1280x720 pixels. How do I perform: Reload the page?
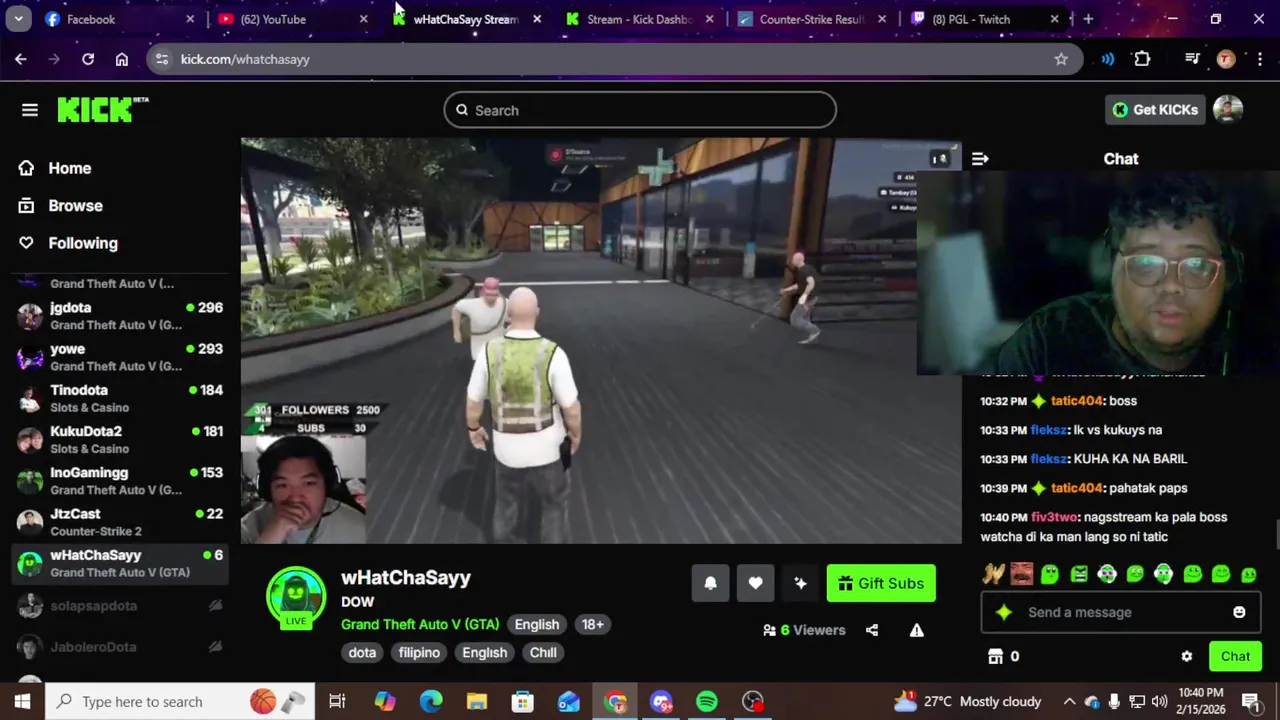pyautogui.click(x=88, y=59)
